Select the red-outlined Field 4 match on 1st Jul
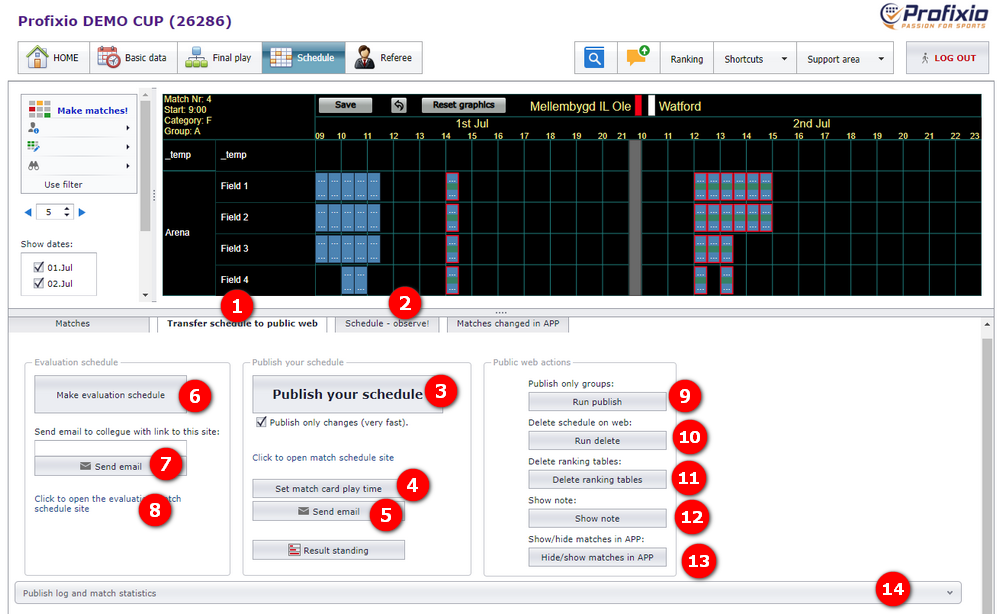This screenshot has width=1000, height=614. click(452, 280)
